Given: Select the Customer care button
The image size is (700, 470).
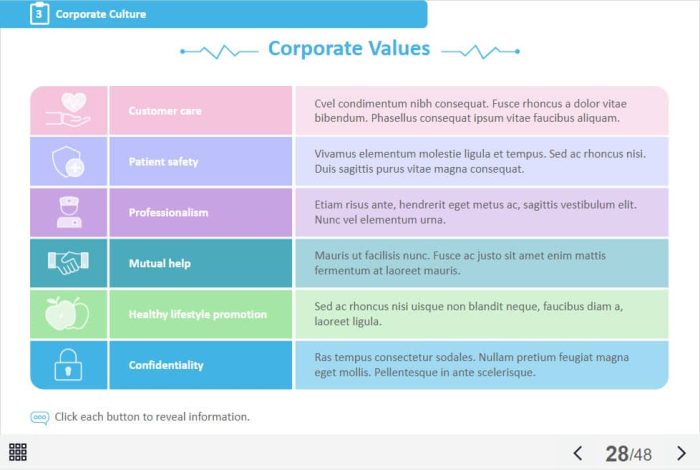Looking at the screenshot, I should coord(200,110).
